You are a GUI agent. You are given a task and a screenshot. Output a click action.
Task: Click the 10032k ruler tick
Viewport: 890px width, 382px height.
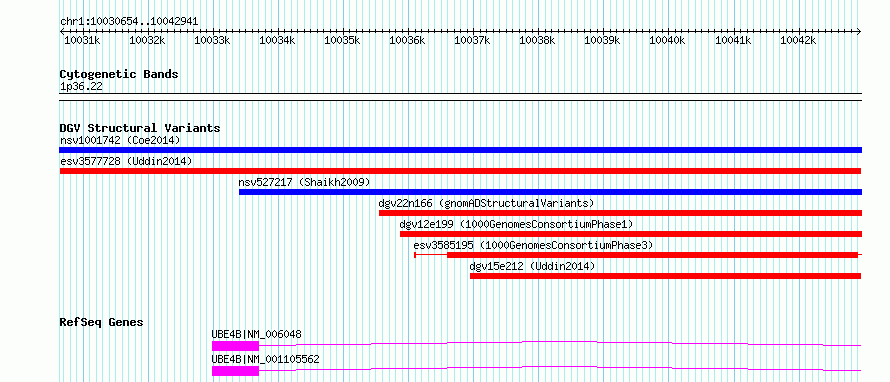point(148,40)
